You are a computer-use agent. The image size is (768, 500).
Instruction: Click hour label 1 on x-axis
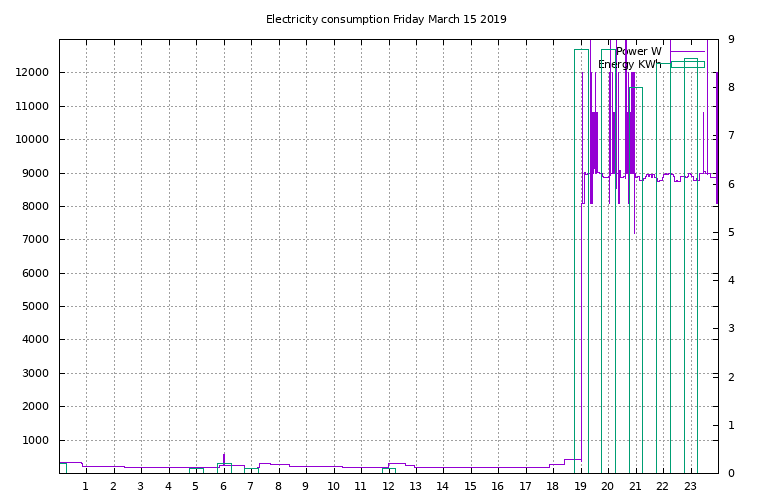tap(86, 486)
